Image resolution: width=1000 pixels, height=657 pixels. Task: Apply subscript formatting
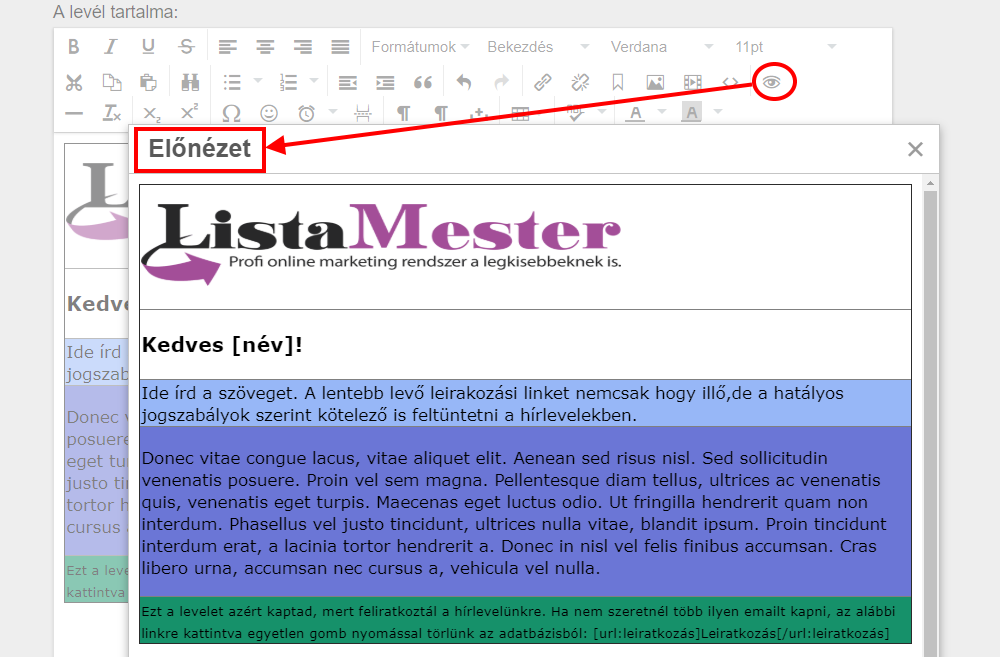tap(152, 114)
